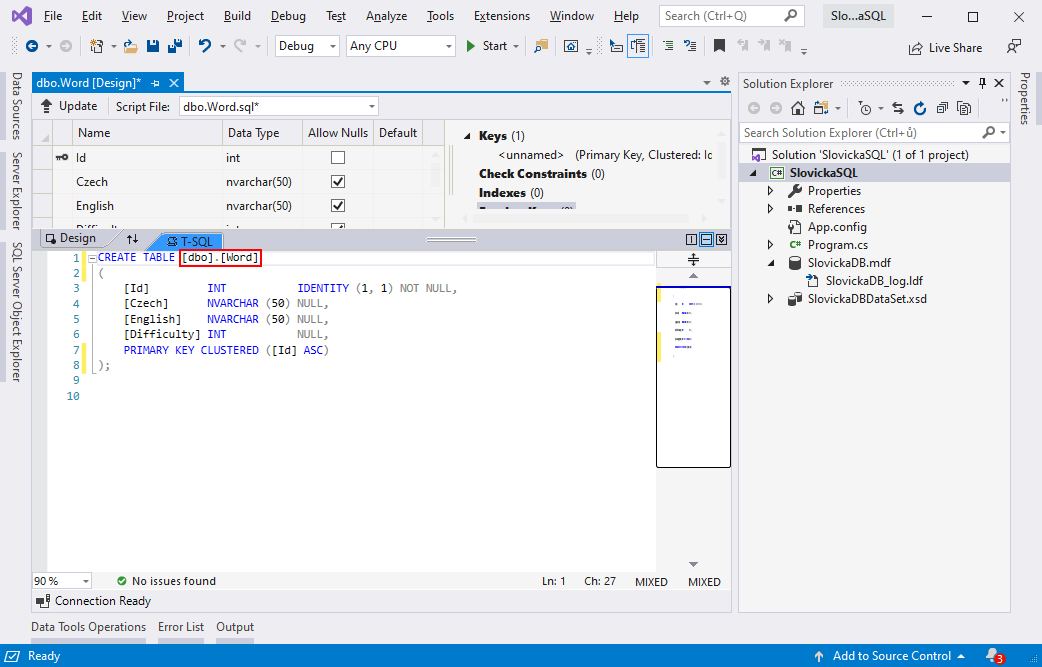Collapse the Keys section

(x=467, y=136)
